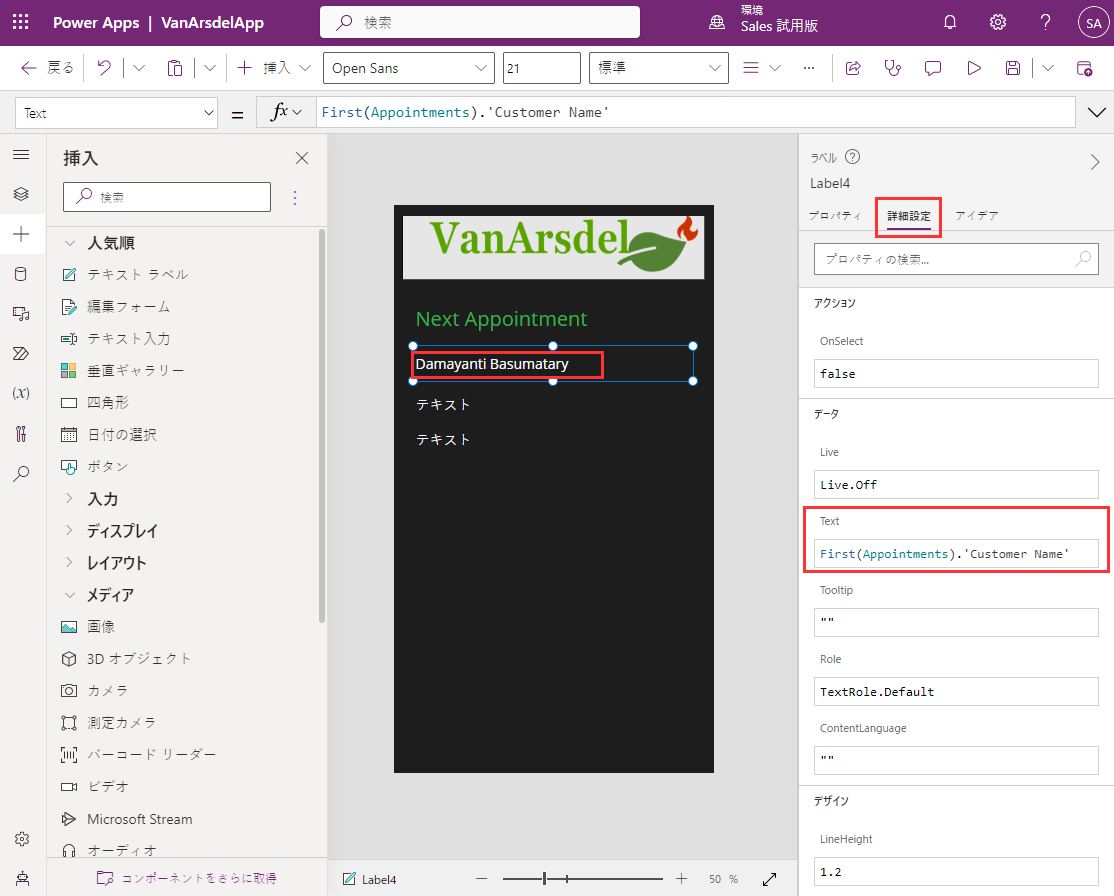Open the fx function dropdown
The height and width of the screenshot is (896, 1114).
tap(286, 112)
